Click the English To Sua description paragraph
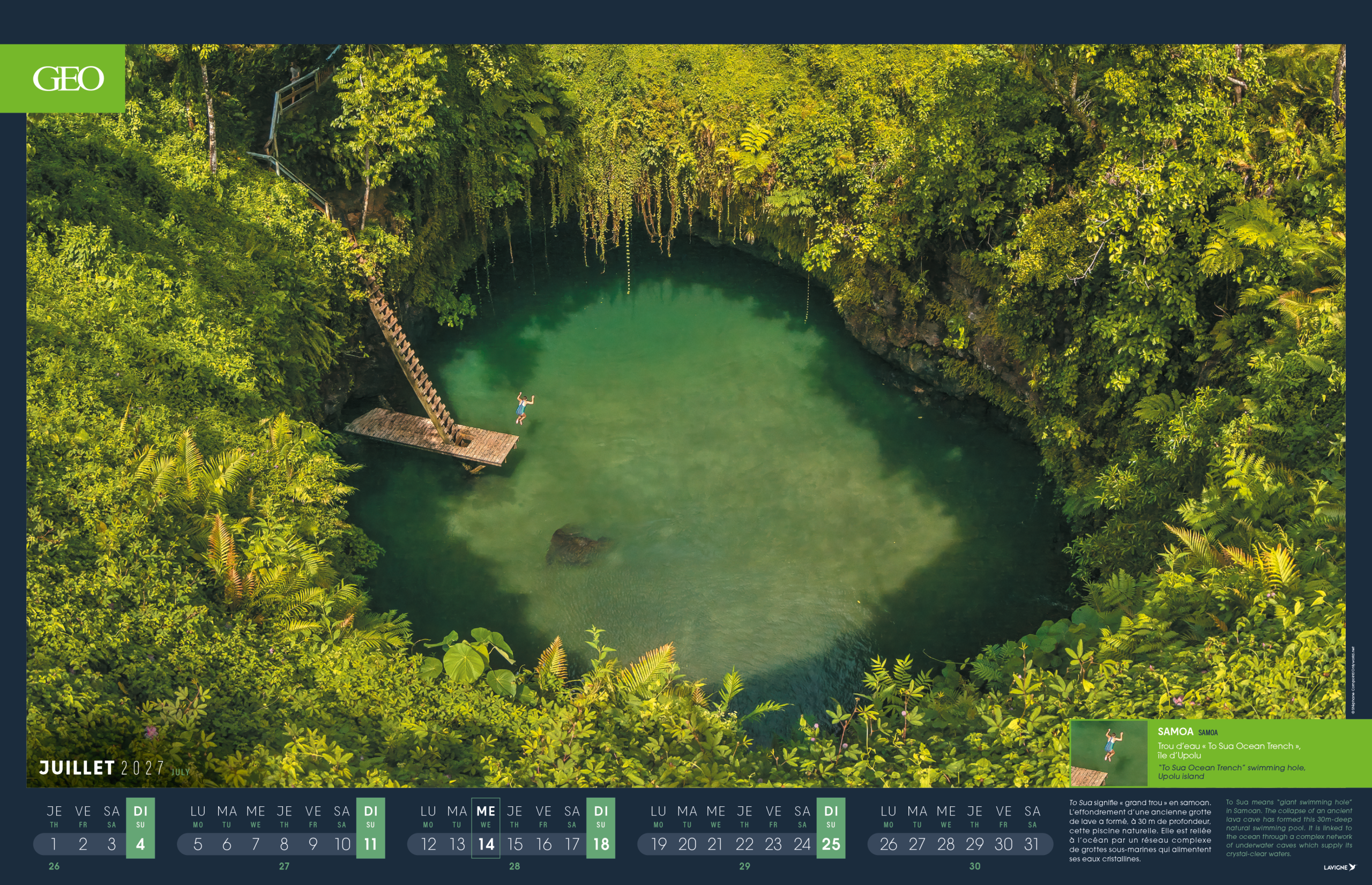1372x885 pixels. point(1288,828)
